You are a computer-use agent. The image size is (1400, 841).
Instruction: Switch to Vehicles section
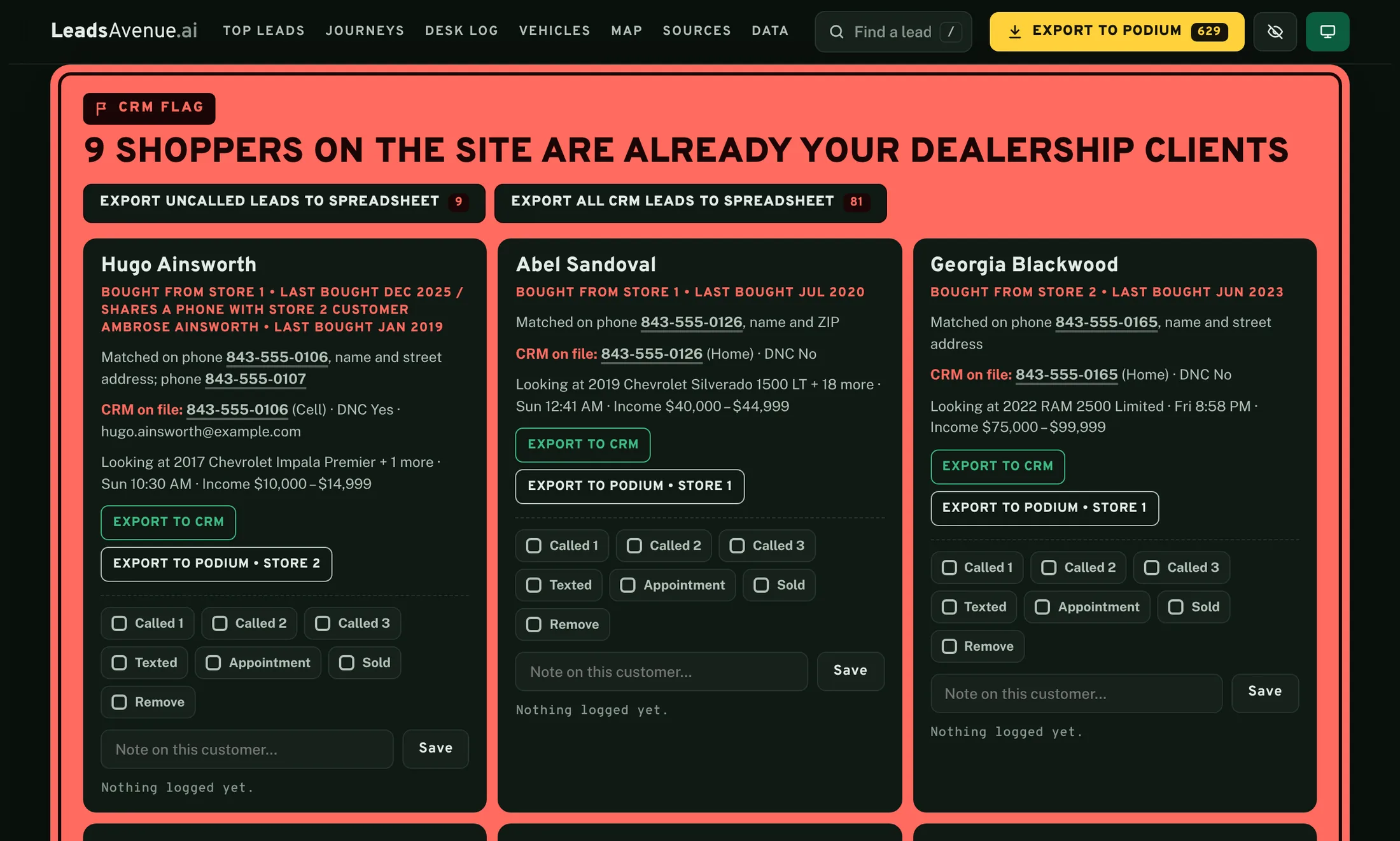click(x=554, y=31)
